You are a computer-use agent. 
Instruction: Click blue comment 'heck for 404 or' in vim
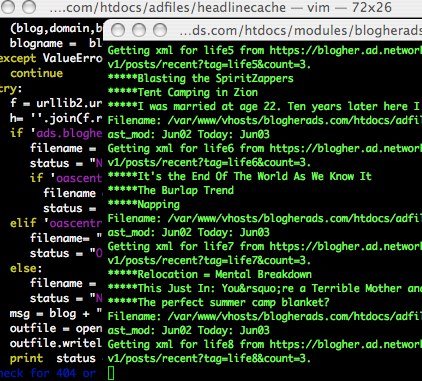point(48,373)
